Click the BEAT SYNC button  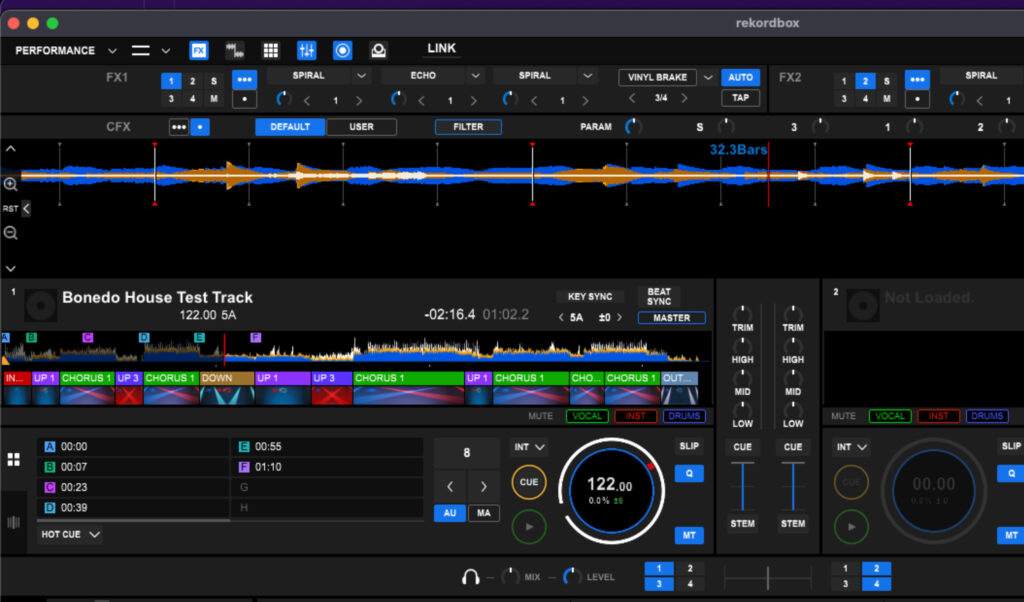[x=659, y=297]
